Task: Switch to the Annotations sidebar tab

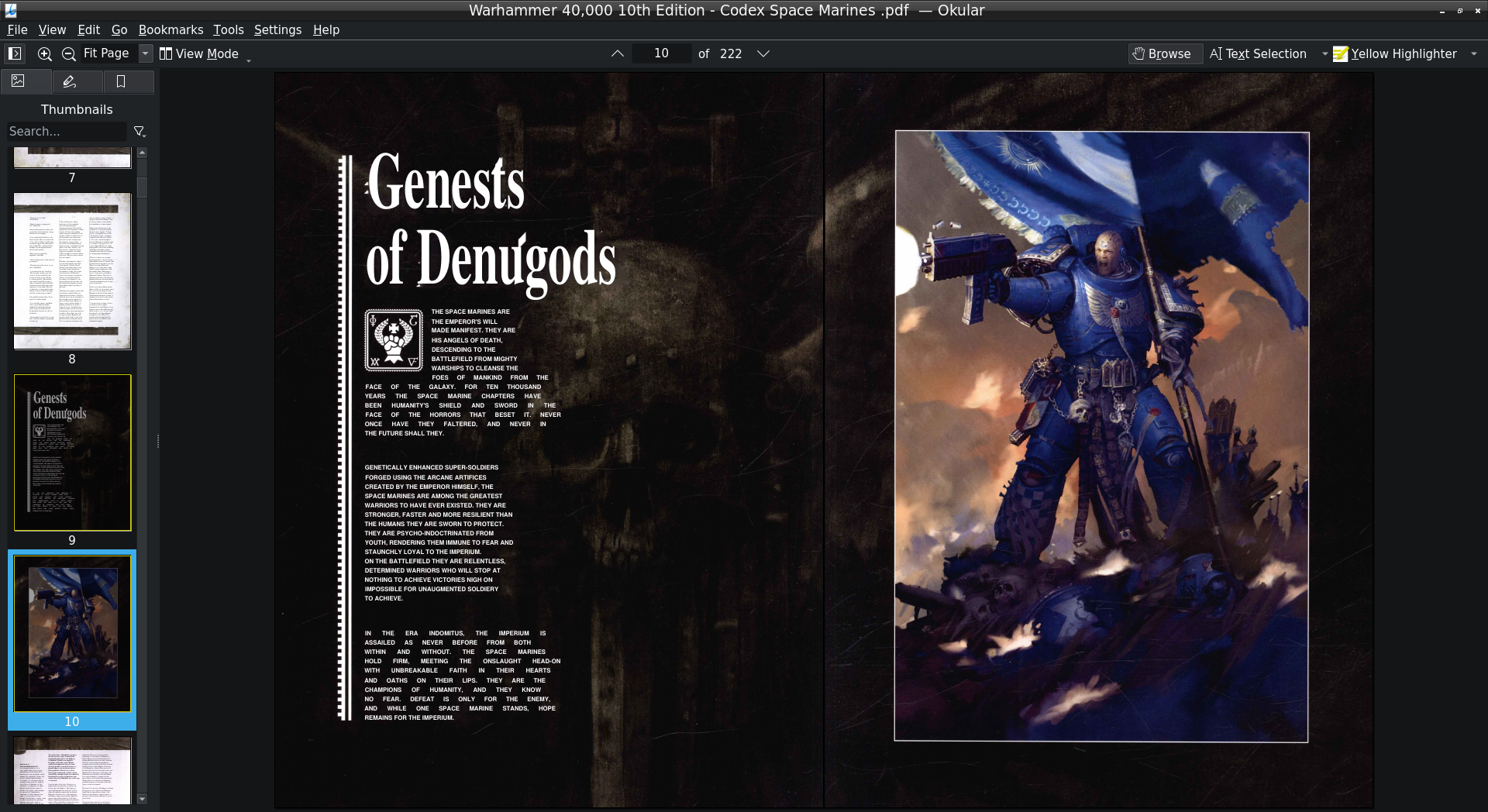Action: click(77, 81)
